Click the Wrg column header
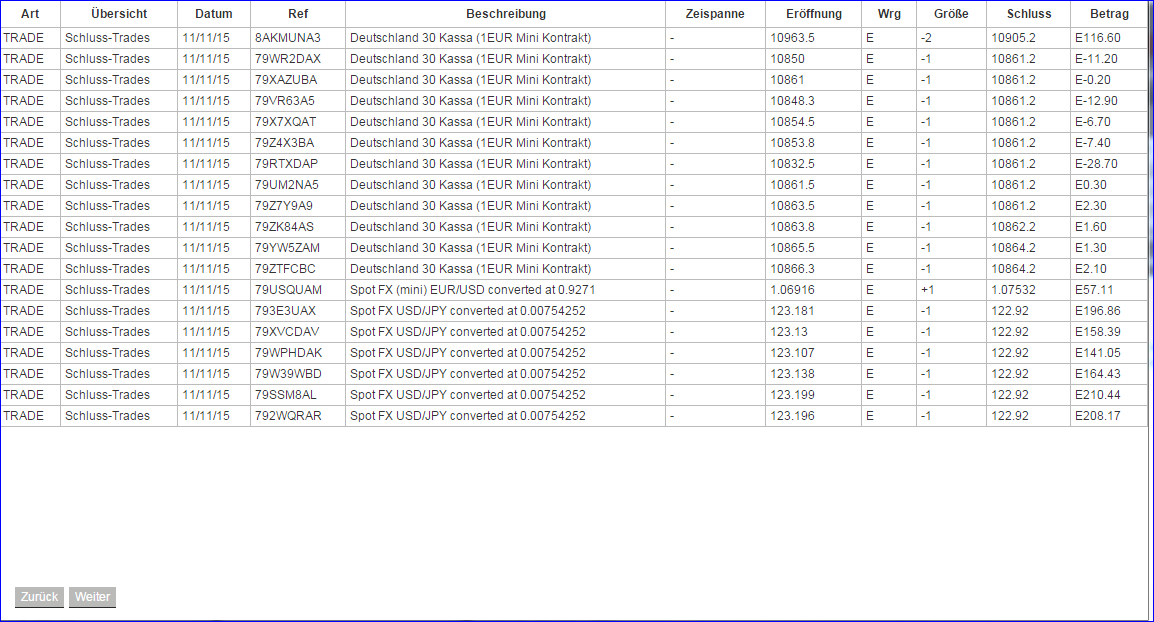 coord(889,14)
